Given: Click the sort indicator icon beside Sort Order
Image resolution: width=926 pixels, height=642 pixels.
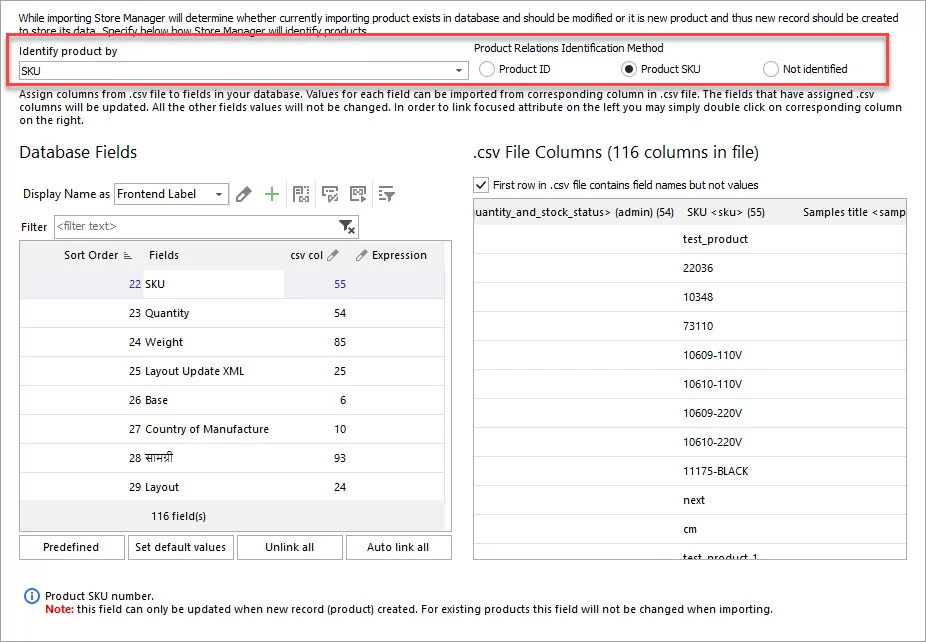Looking at the screenshot, I should (x=128, y=255).
